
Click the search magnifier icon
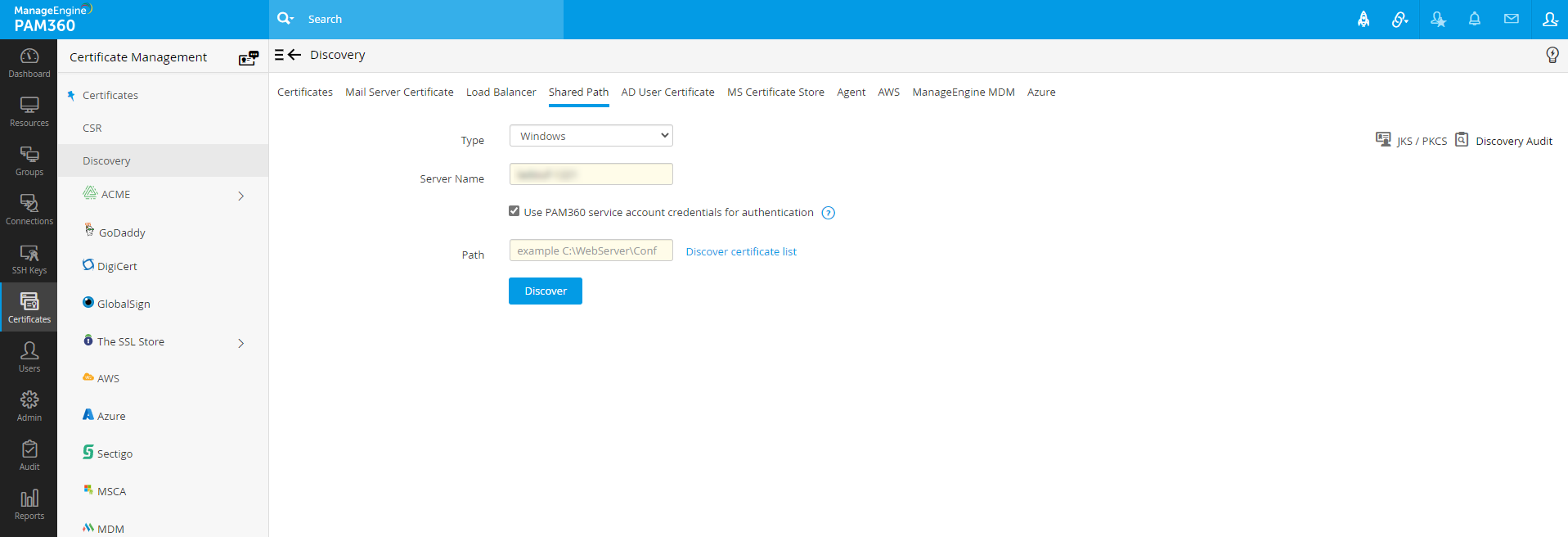click(285, 18)
